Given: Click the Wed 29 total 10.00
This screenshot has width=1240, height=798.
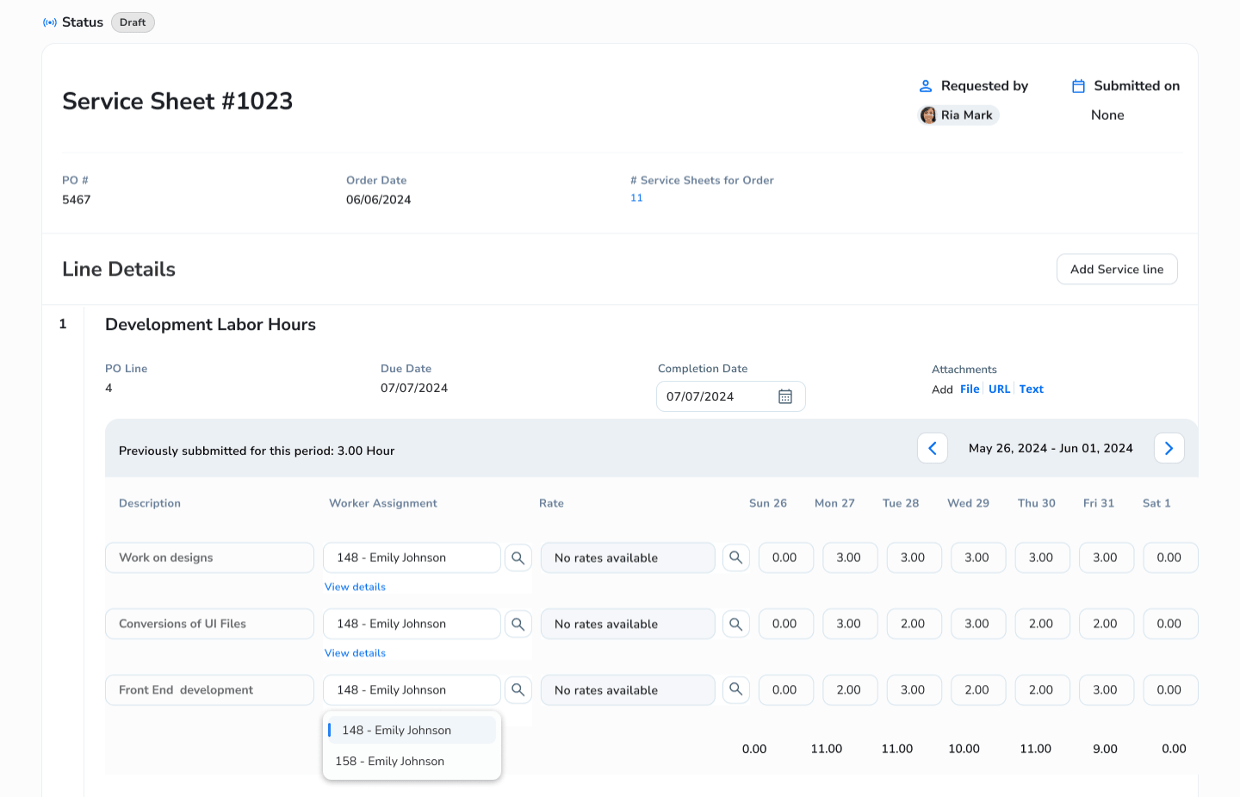Looking at the screenshot, I should 964,749.
